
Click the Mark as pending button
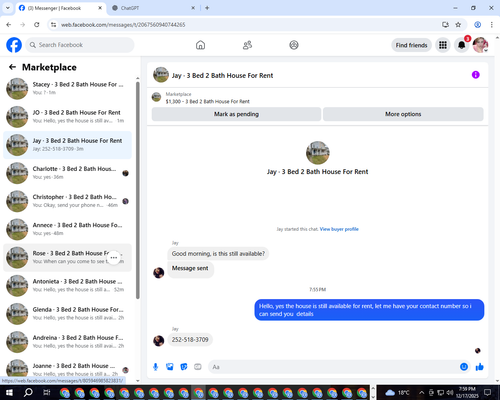coord(236,114)
